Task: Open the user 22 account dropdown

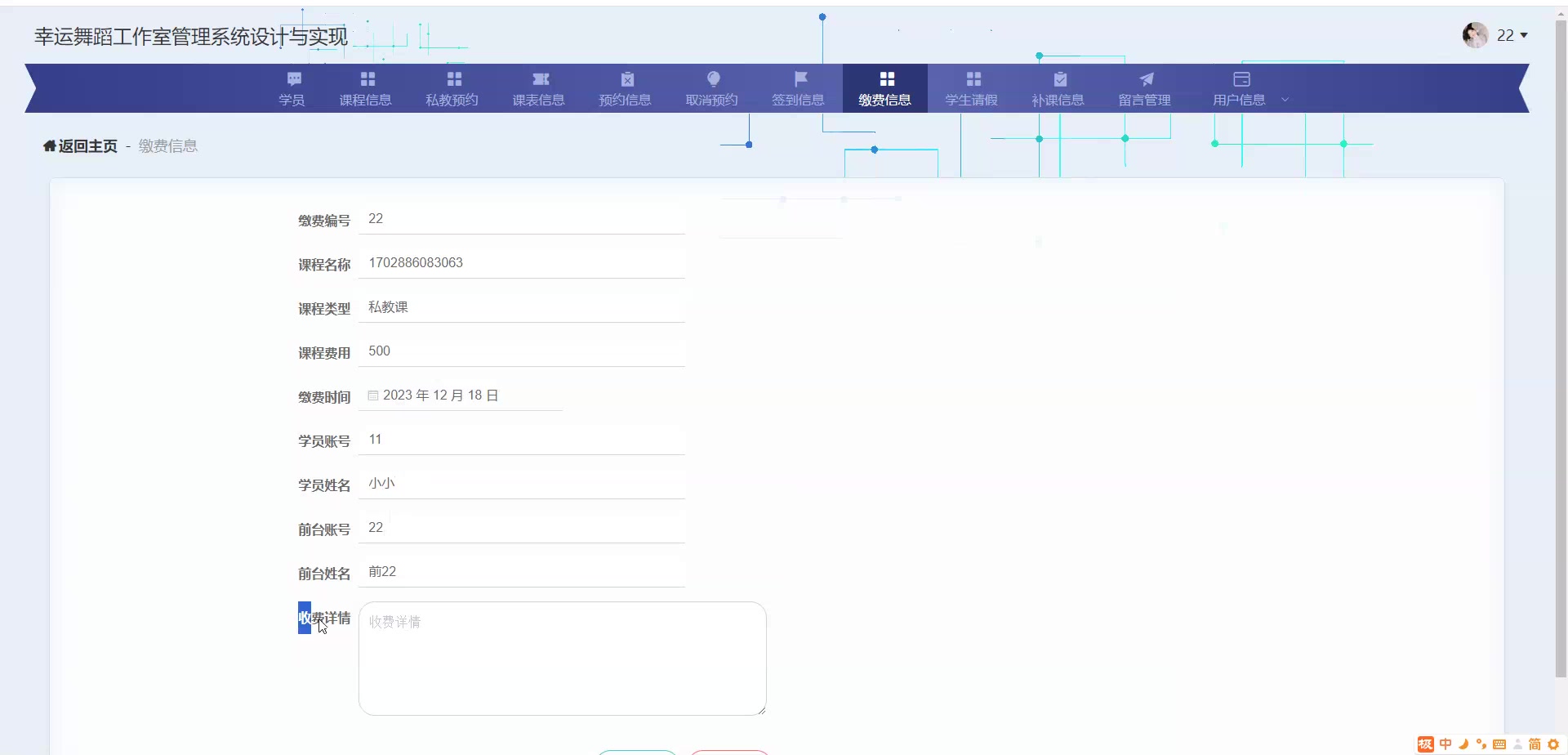Action: pyautogui.click(x=1495, y=35)
